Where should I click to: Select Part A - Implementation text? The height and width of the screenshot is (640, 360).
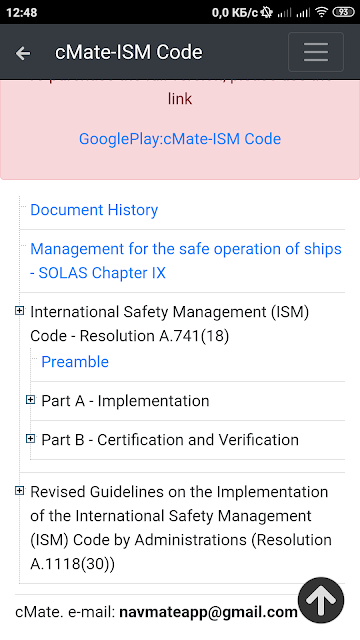click(x=125, y=401)
